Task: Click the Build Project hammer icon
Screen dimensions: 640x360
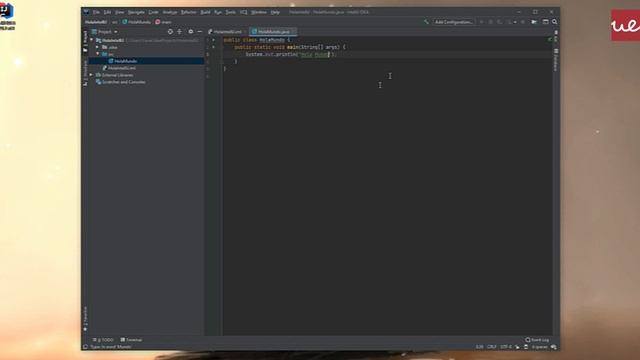Action: pos(426,22)
